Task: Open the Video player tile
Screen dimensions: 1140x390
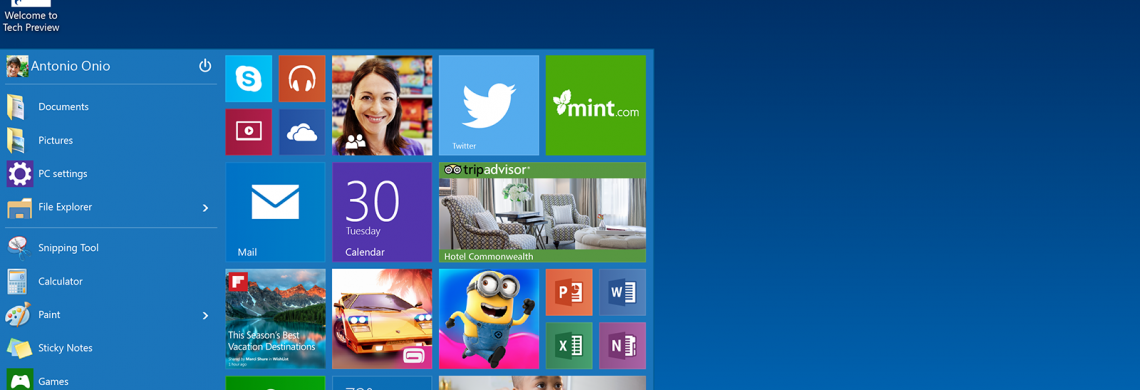Action: pyautogui.click(x=249, y=132)
